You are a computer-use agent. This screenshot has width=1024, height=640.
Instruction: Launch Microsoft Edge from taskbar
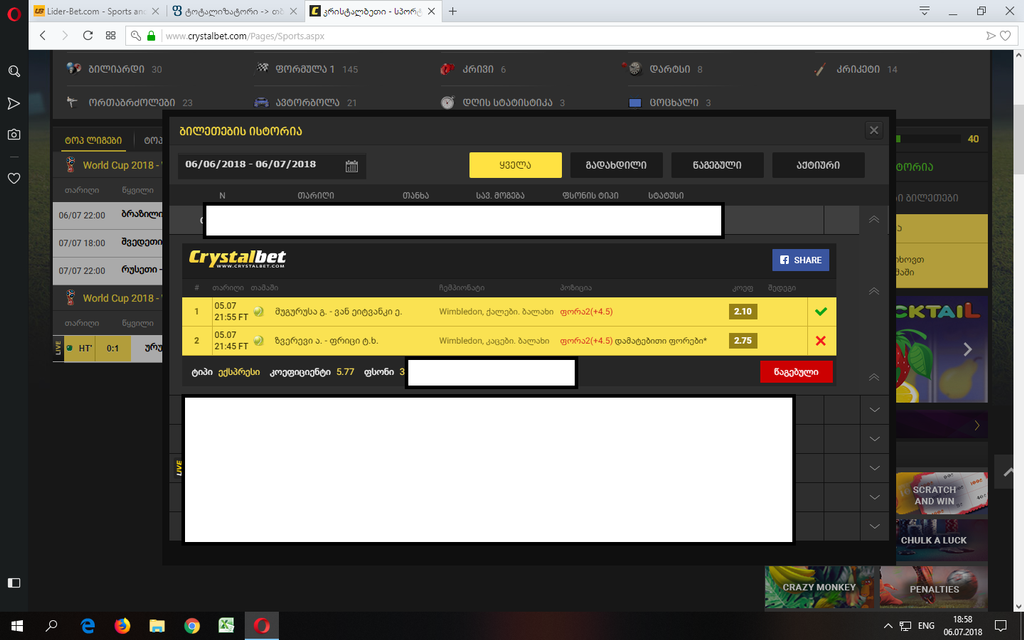pyautogui.click(x=88, y=626)
